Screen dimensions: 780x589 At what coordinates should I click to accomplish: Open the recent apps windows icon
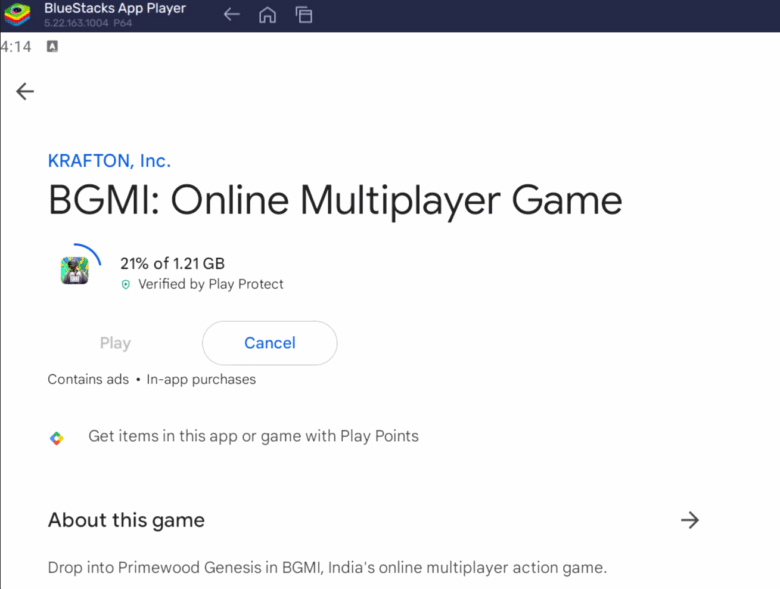(x=304, y=15)
